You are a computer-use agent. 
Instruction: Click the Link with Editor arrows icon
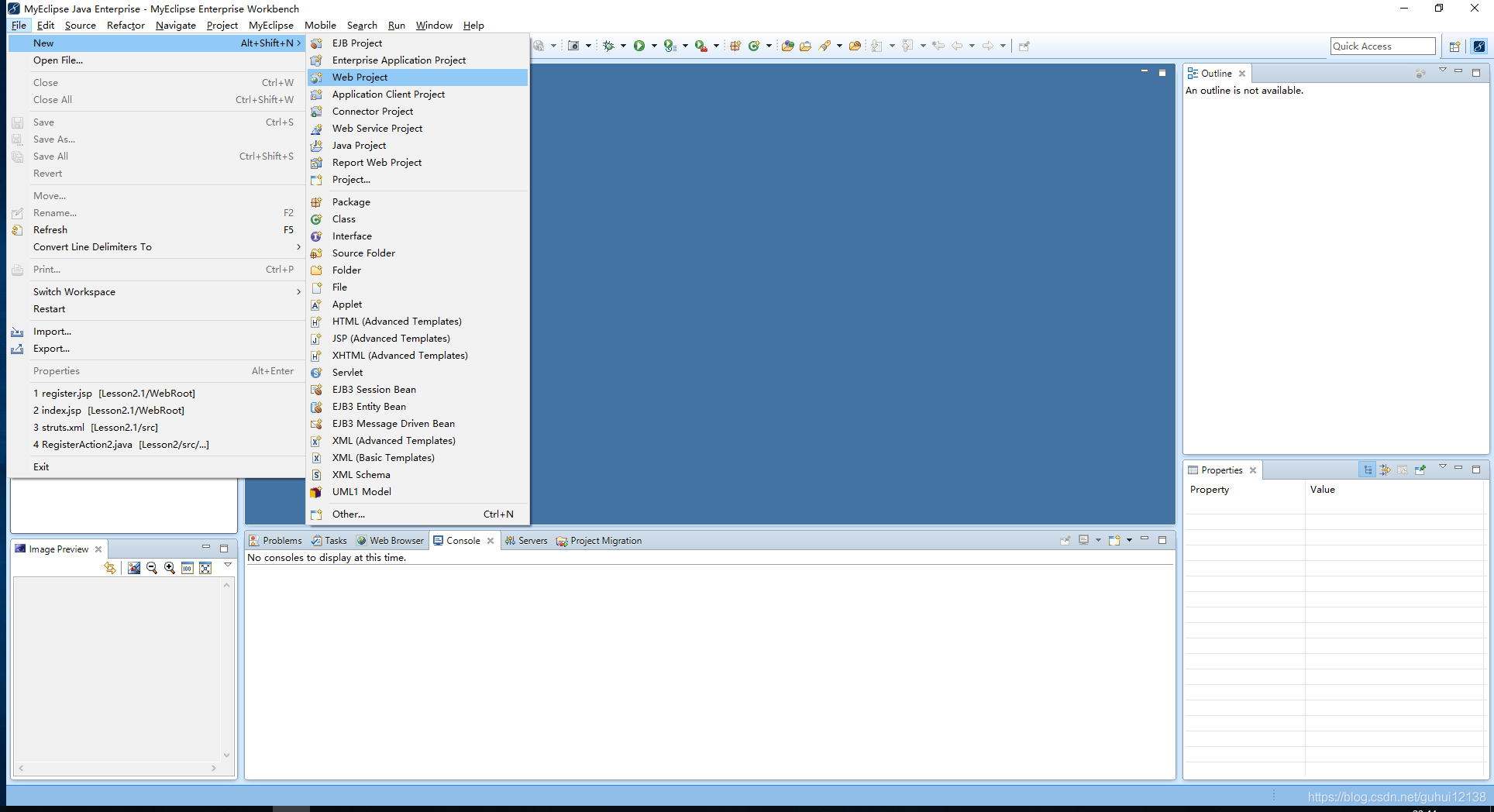coord(110,568)
